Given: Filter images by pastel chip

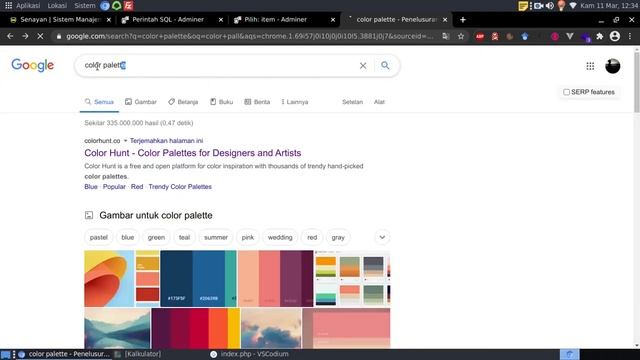Looking at the screenshot, I should [x=98, y=237].
